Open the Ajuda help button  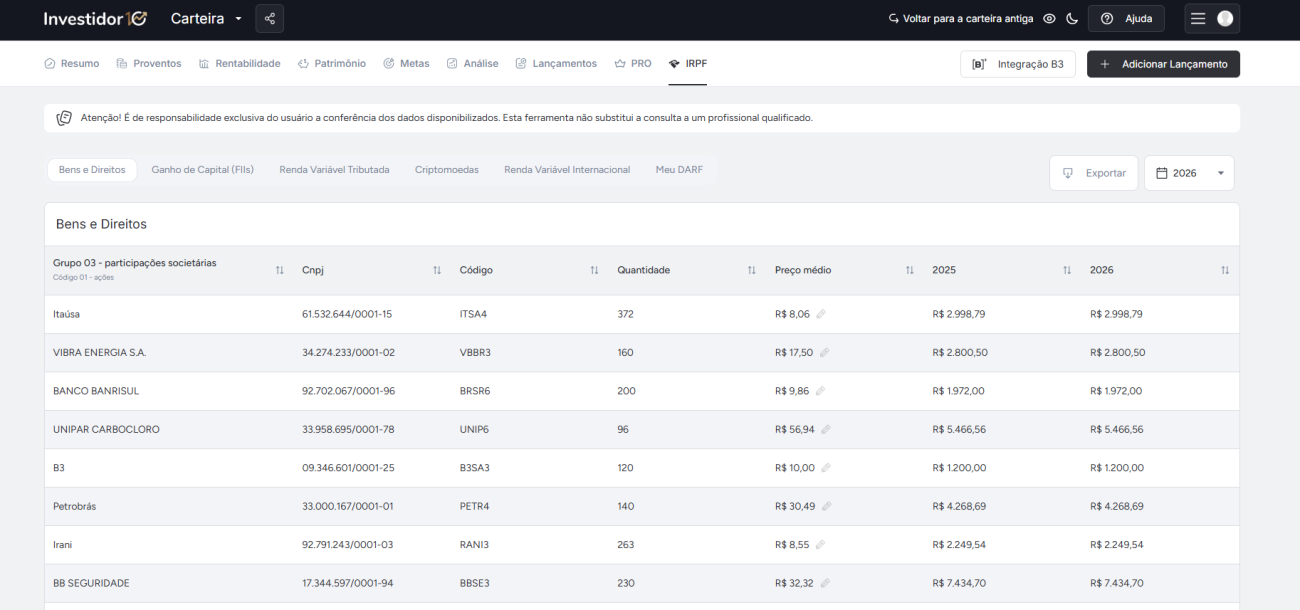pos(1126,19)
